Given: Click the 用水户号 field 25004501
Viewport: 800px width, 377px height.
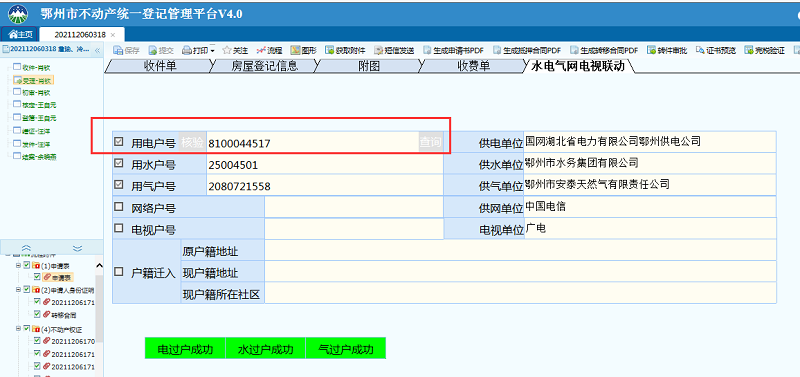Looking at the screenshot, I should click(324, 165).
